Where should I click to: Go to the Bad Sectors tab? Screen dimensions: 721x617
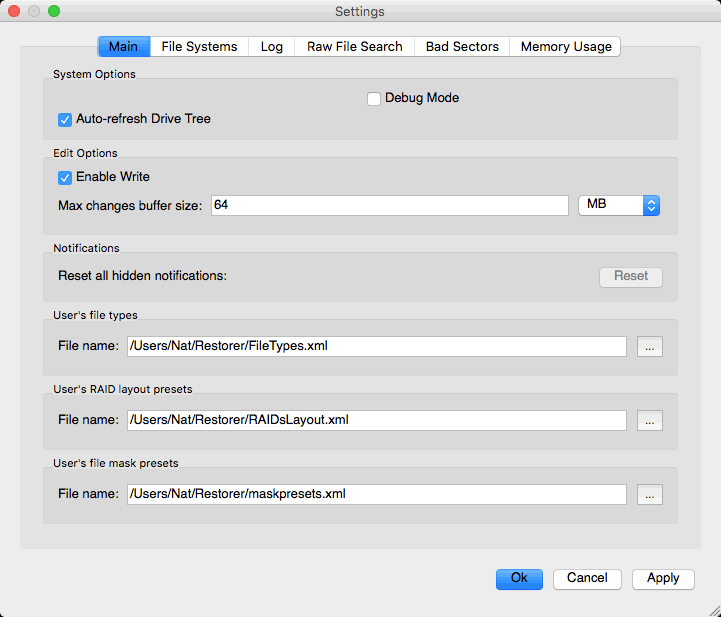click(462, 47)
